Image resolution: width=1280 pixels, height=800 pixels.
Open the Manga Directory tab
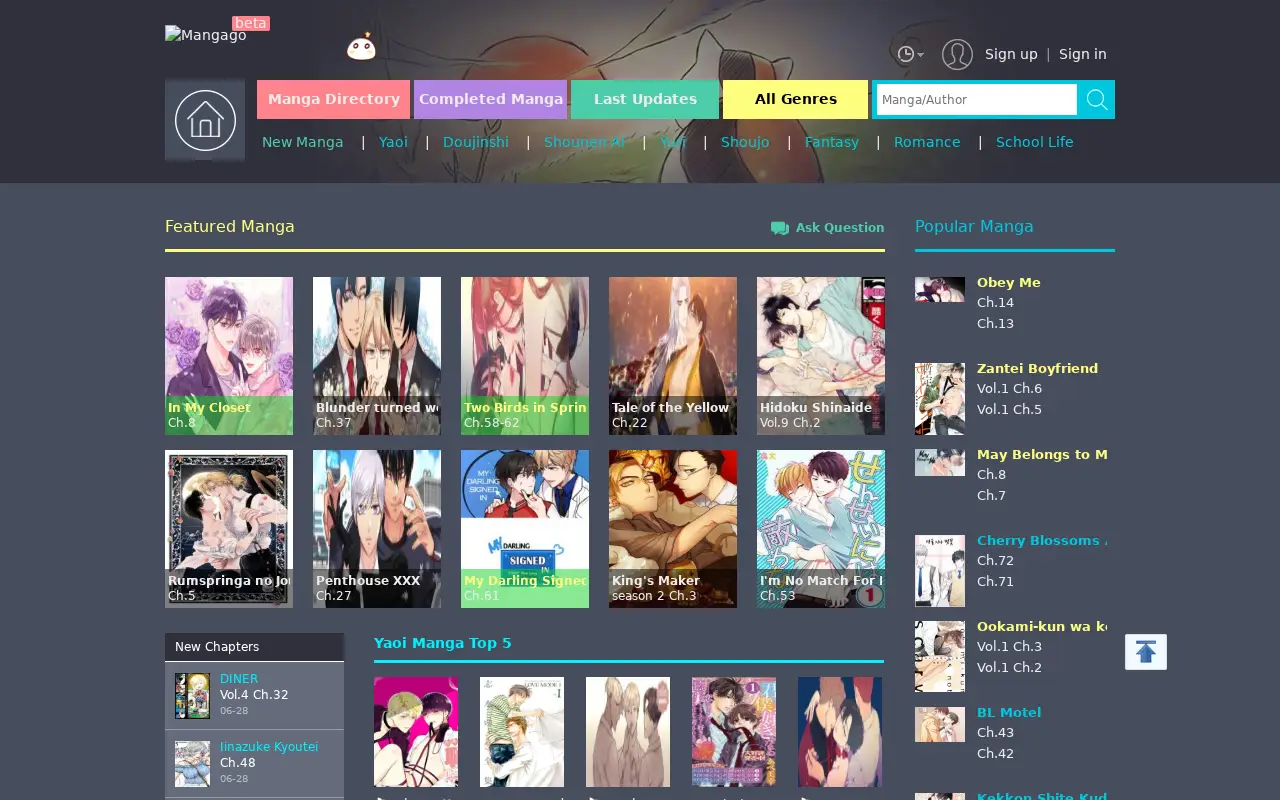click(x=333, y=99)
